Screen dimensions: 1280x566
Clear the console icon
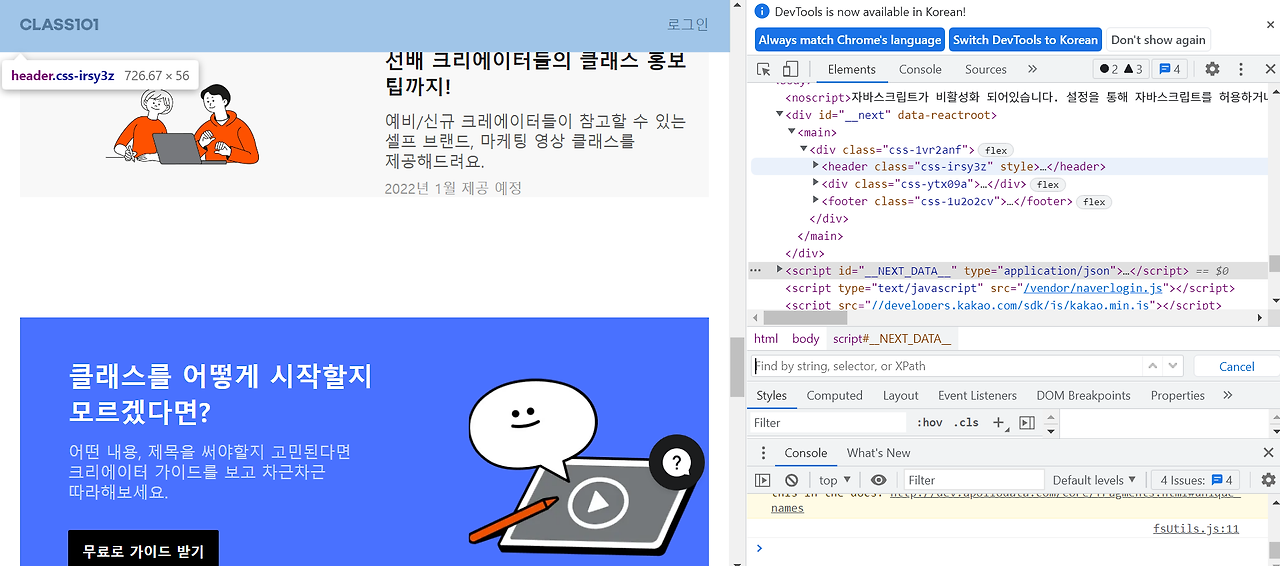pyautogui.click(x=791, y=480)
